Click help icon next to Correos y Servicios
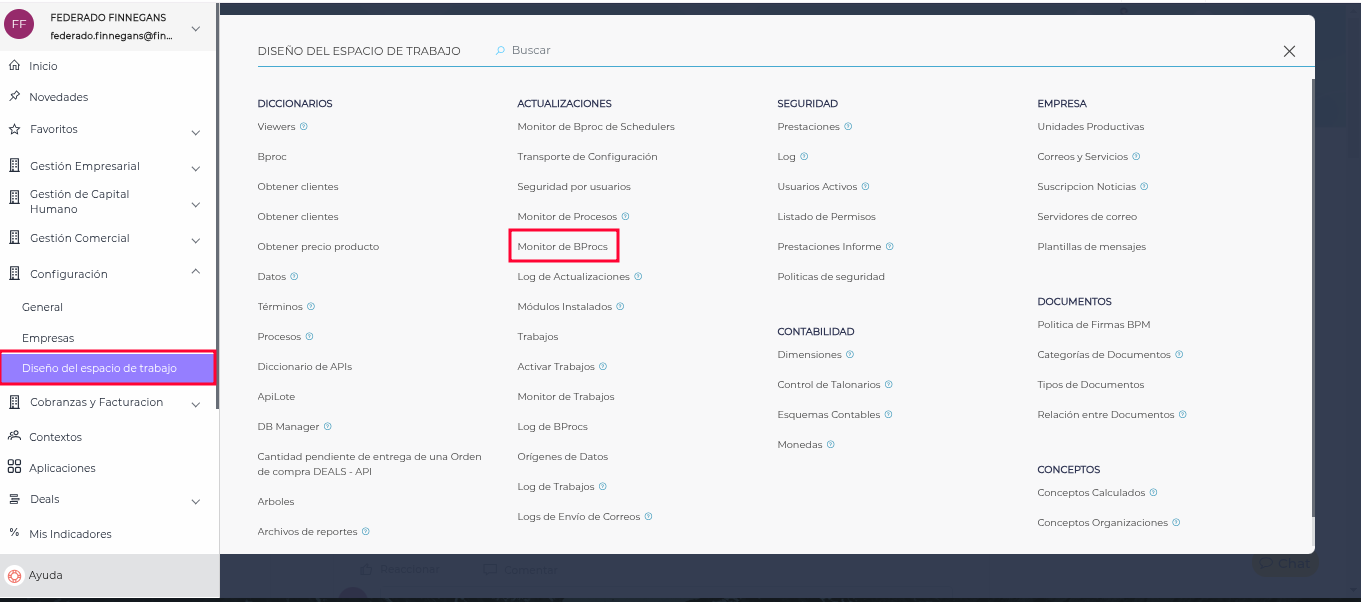 coord(1136,156)
